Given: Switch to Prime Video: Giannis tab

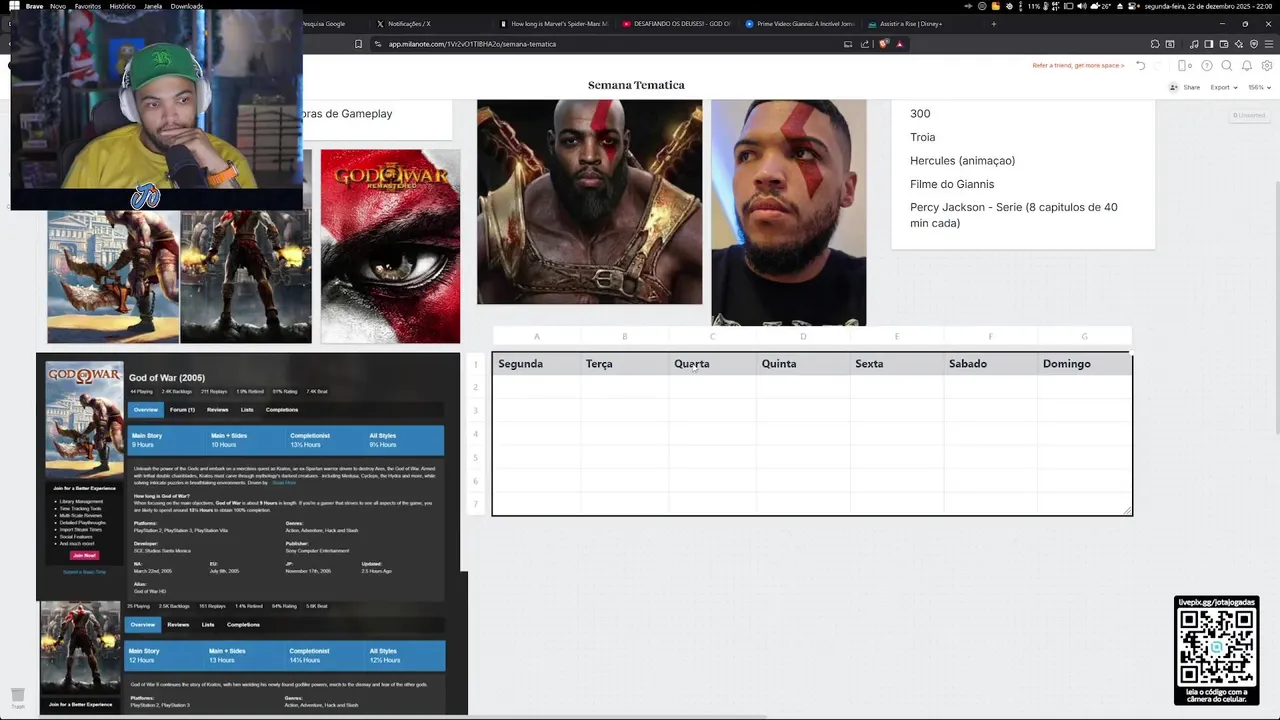Looking at the screenshot, I should (x=800, y=24).
